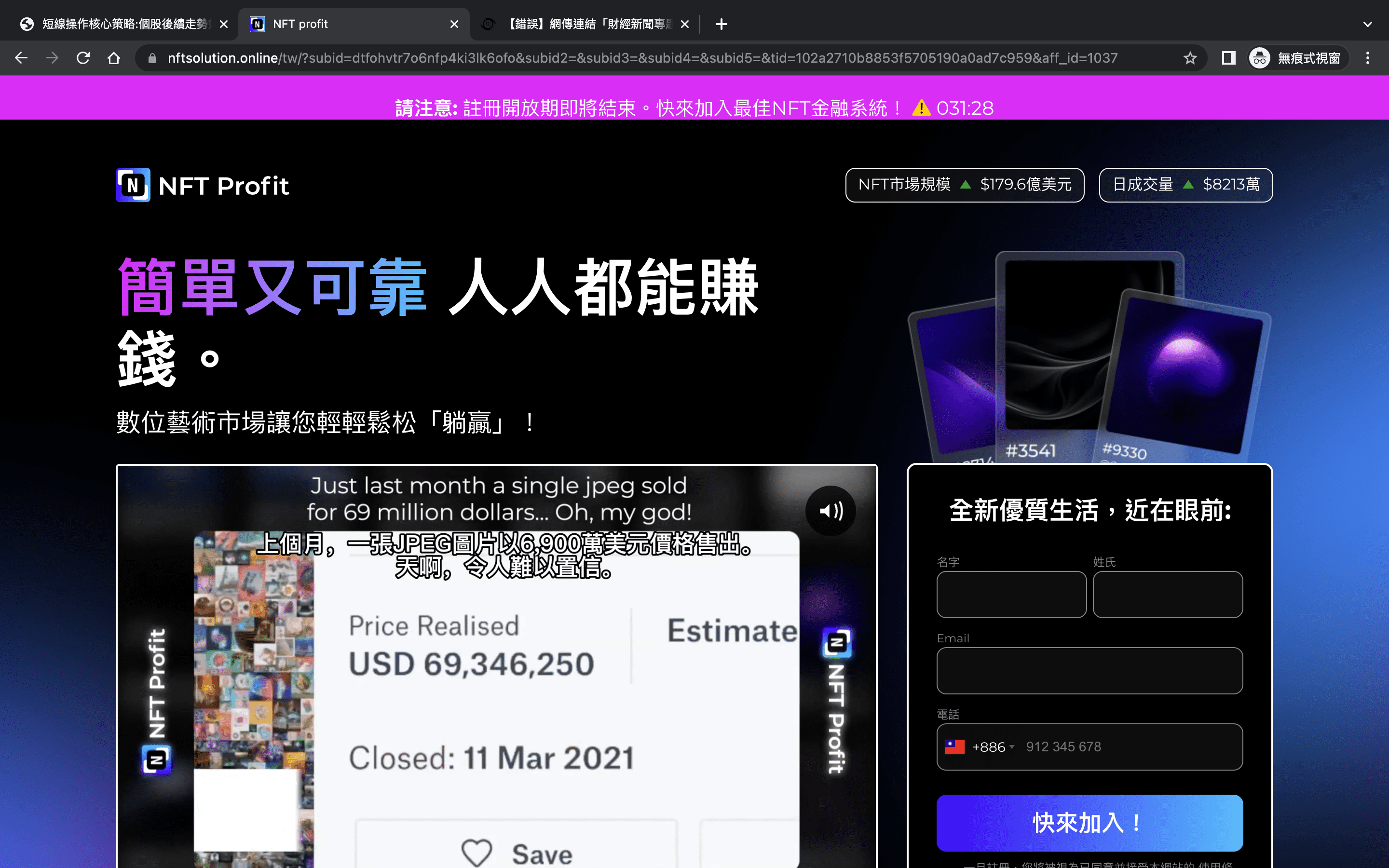1389x868 pixels.
Task: Click the NFT Profit logo
Action: point(203,185)
